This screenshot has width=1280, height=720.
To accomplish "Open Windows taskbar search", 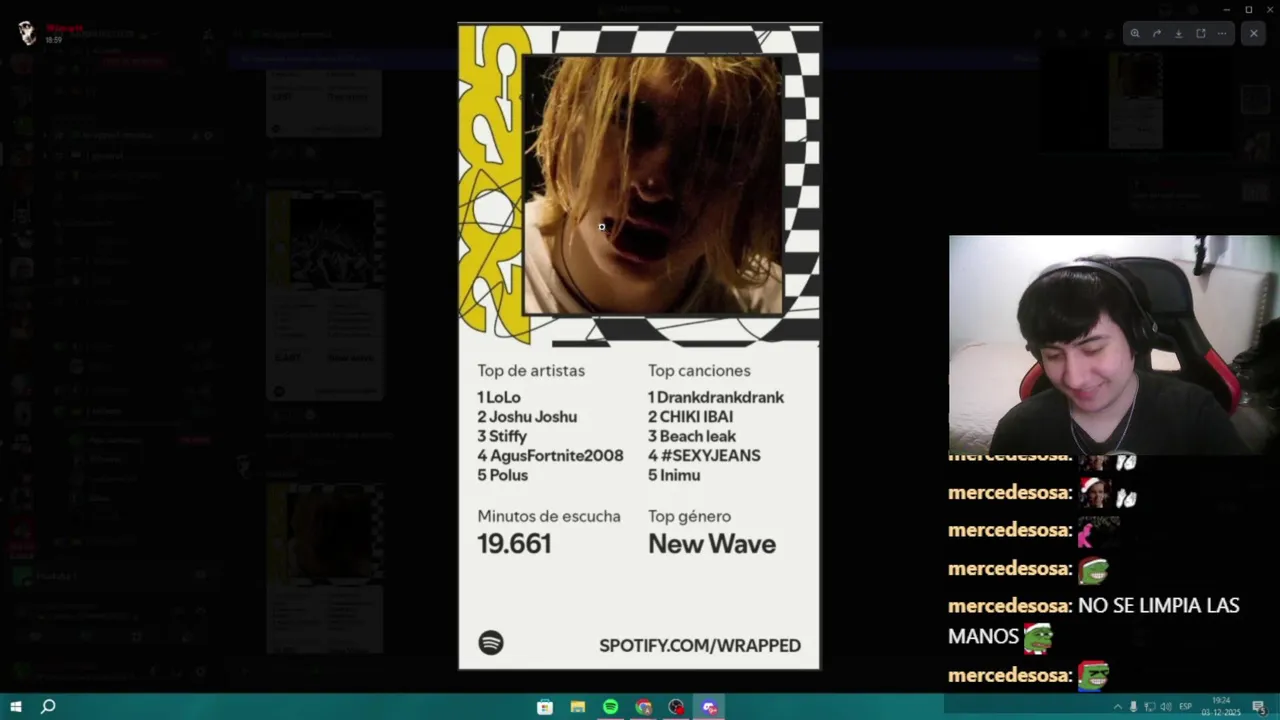I will point(48,707).
